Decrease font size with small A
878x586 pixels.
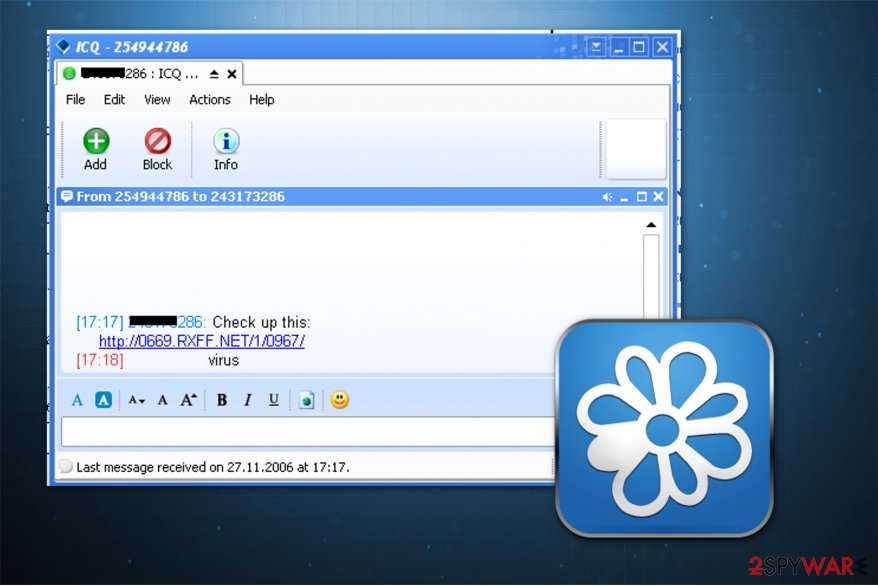(162, 400)
